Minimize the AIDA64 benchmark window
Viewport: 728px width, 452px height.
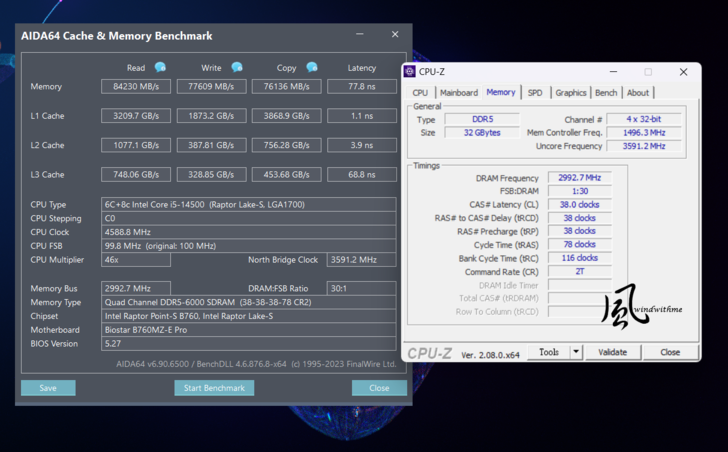360,35
